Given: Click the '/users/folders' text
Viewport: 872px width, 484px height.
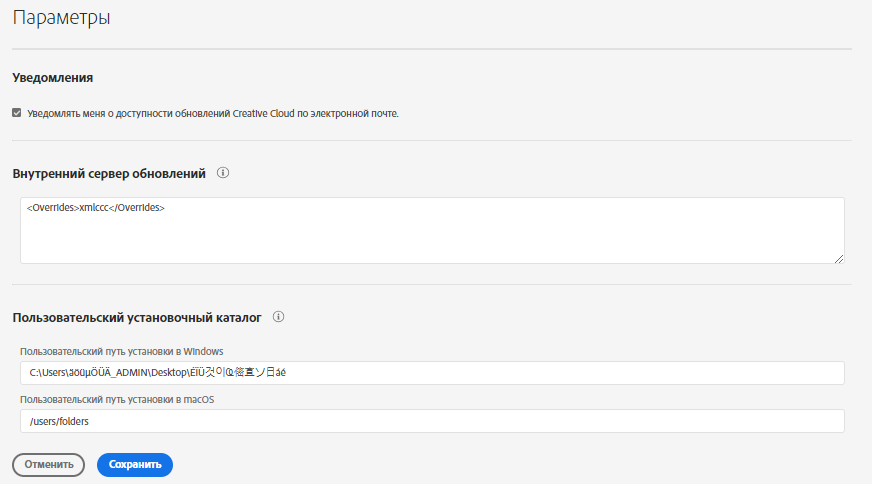Looking at the screenshot, I should 60,421.
